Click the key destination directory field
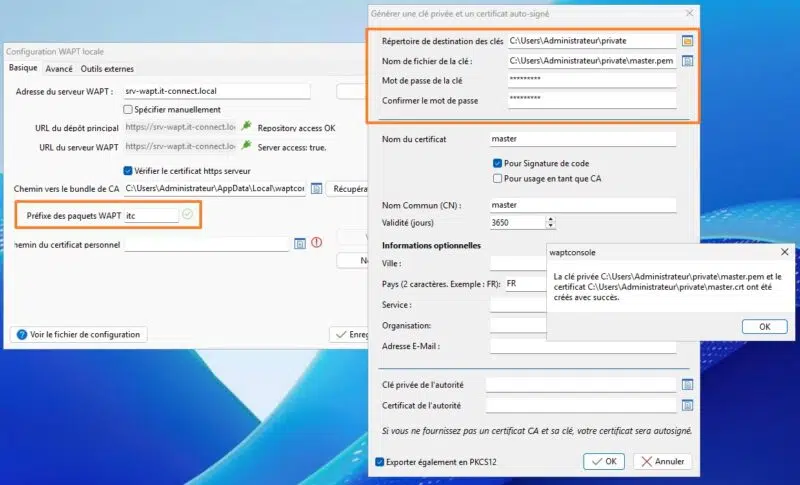 (592, 41)
